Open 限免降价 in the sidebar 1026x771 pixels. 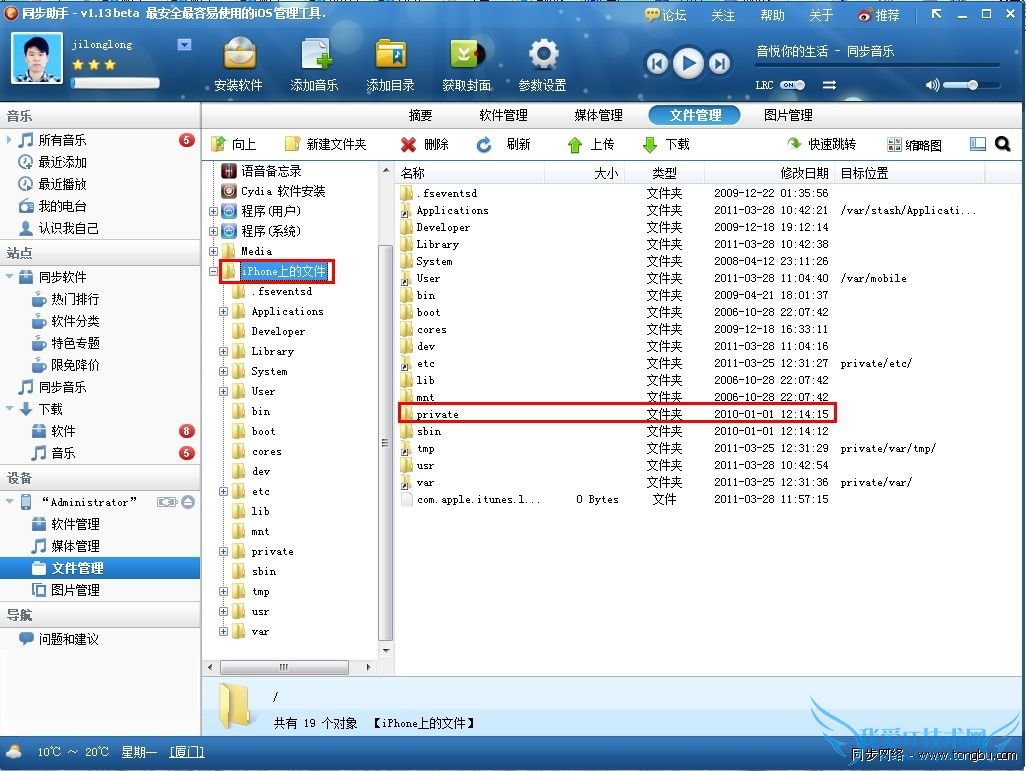coord(75,365)
